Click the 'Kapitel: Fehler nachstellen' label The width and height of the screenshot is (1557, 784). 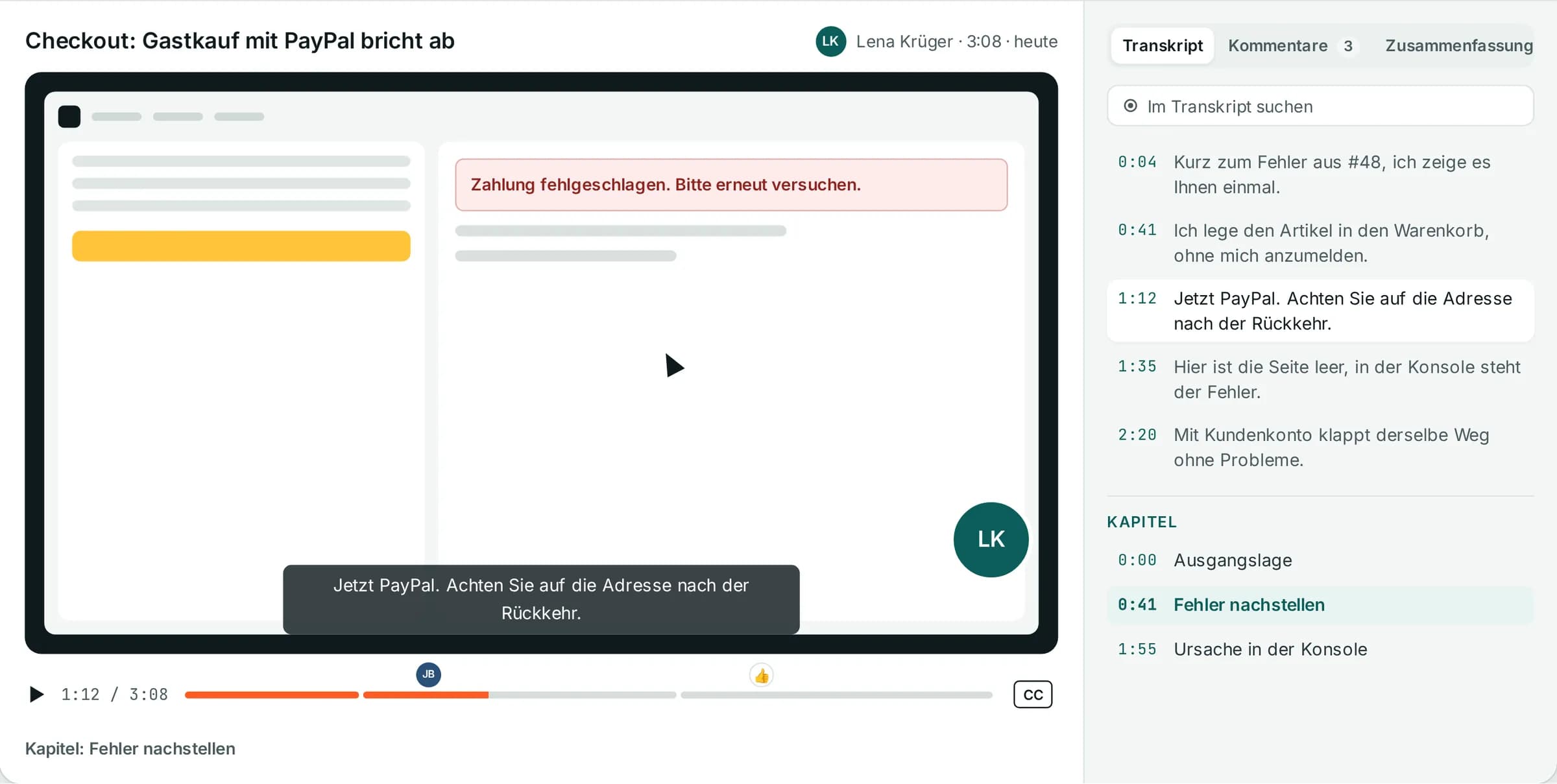(130, 748)
